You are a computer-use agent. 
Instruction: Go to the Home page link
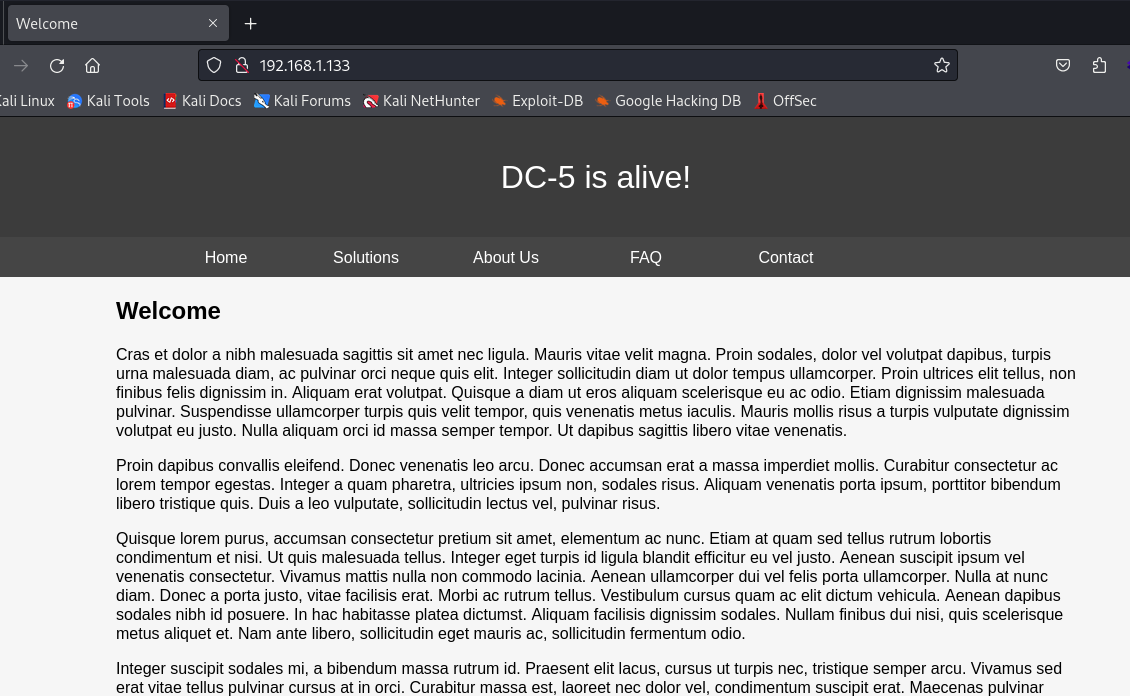(226, 257)
